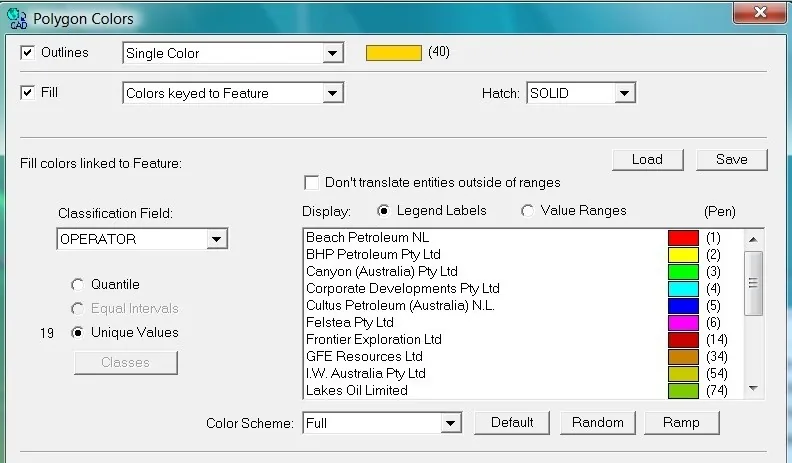
Task: Select Lakes Oil Limited legend label
Action: (357, 390)
